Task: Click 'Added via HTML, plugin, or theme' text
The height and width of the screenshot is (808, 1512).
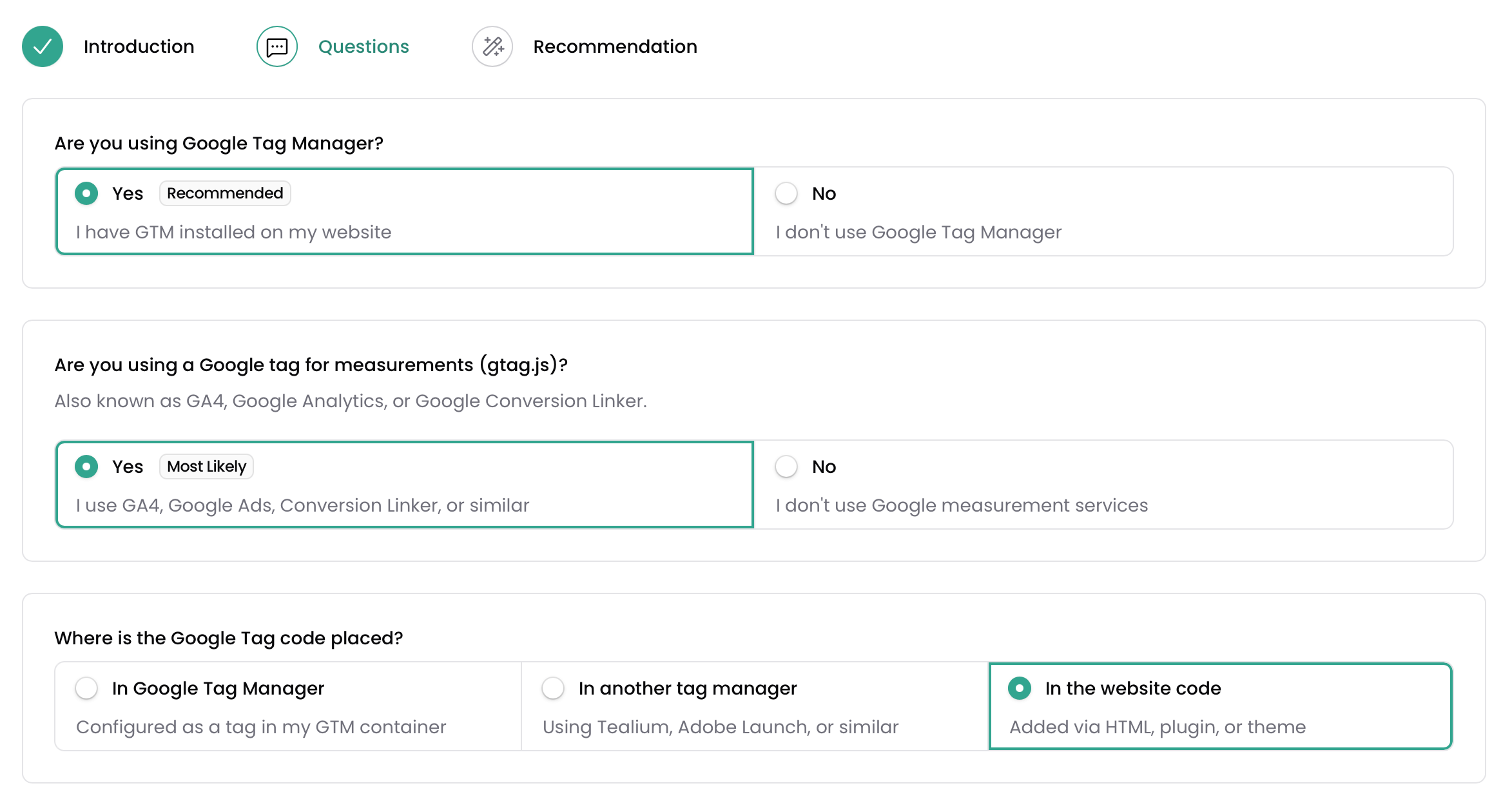Action: (1158, 727)
